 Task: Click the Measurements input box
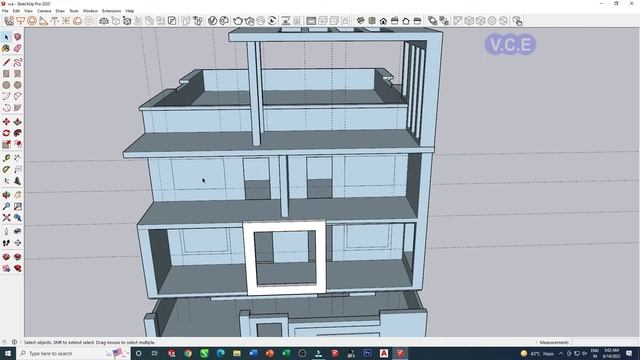point(604,342)
